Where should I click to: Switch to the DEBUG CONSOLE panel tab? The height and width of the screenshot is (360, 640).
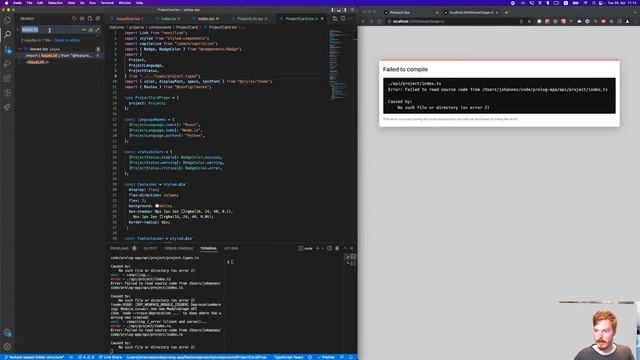(x=179, y=248)
